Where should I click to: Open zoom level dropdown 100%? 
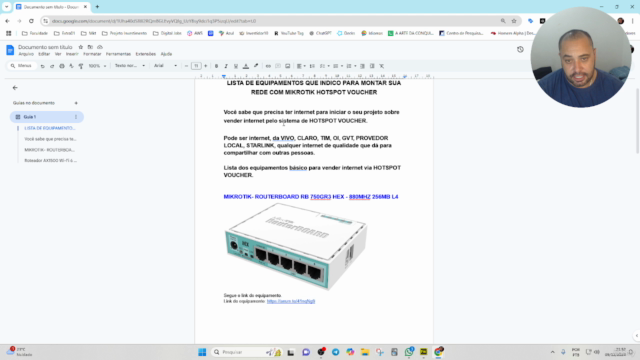[x=98, y=66]
